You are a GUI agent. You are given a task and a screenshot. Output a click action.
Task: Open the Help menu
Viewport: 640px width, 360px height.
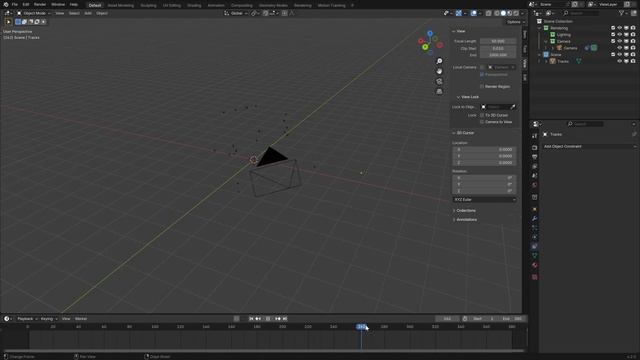pyautogui.click(x=73, y=4)
